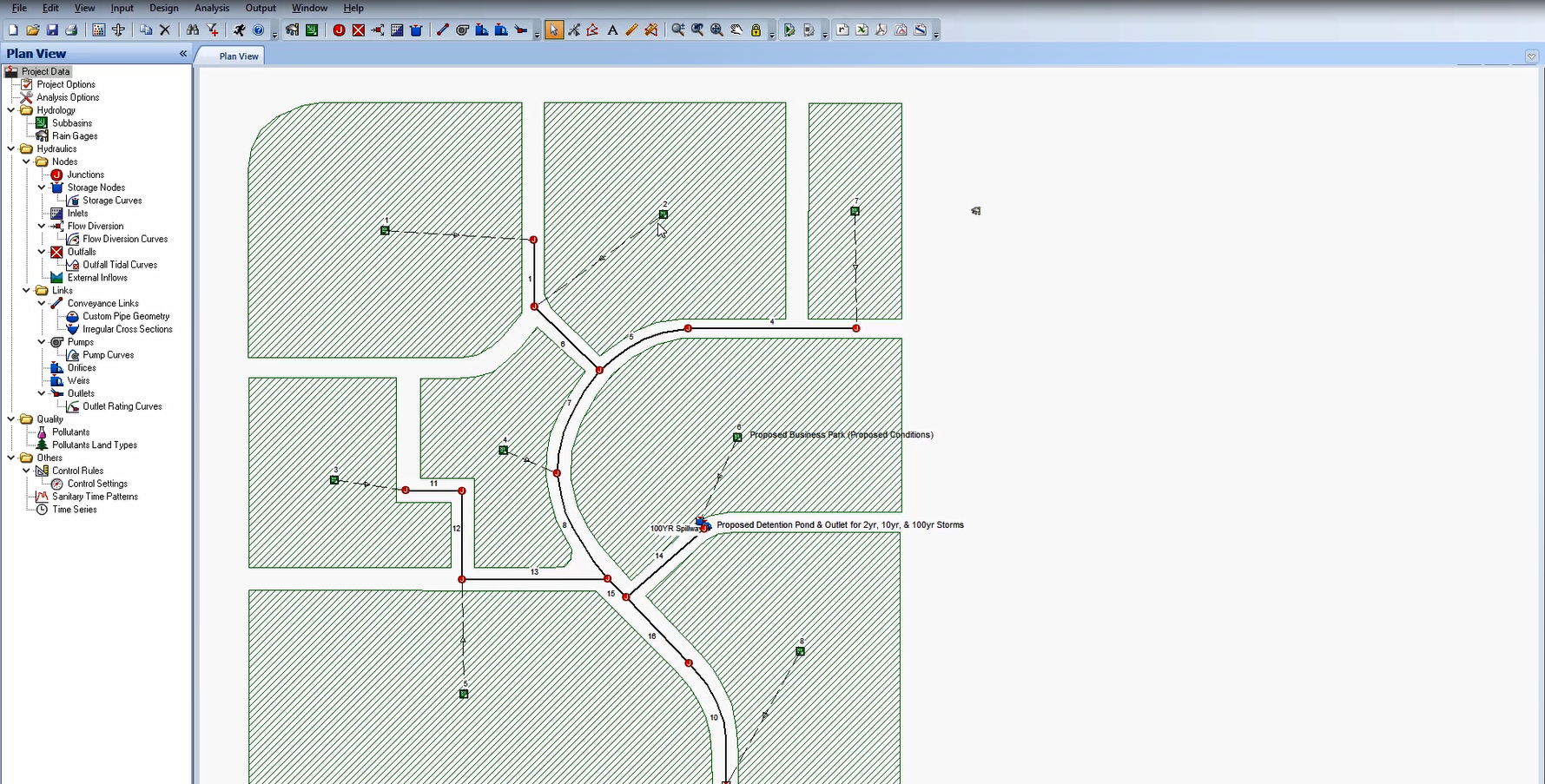Select the Add Junction red J tool
Image resolution: width=1545 pixels, height=784 pixels.
(x=339, y=30)
